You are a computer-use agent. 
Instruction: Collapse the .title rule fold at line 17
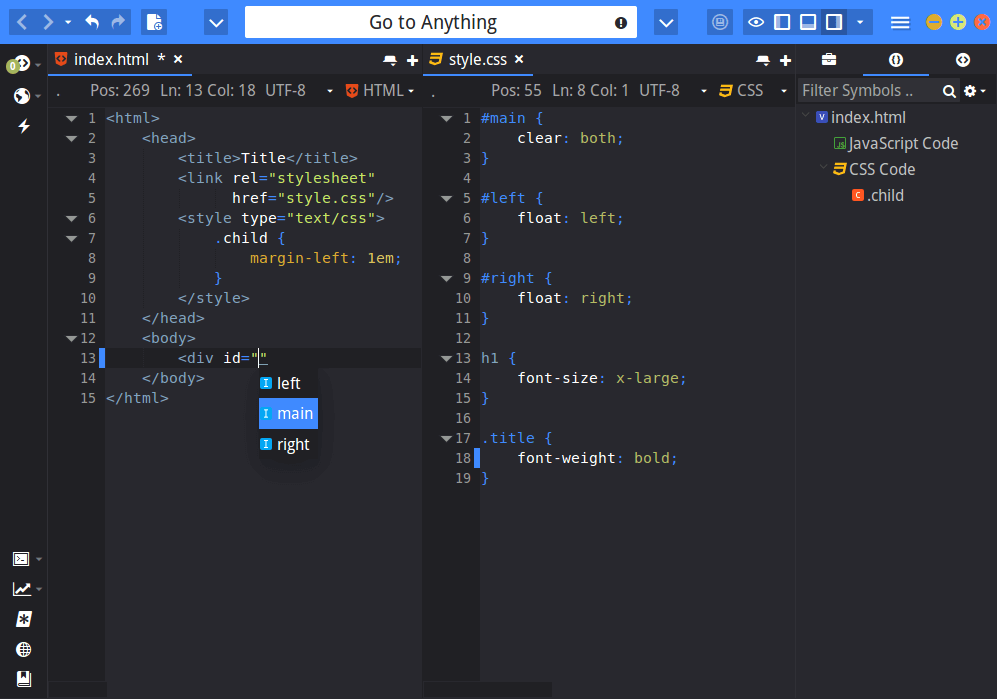(447, 438)
